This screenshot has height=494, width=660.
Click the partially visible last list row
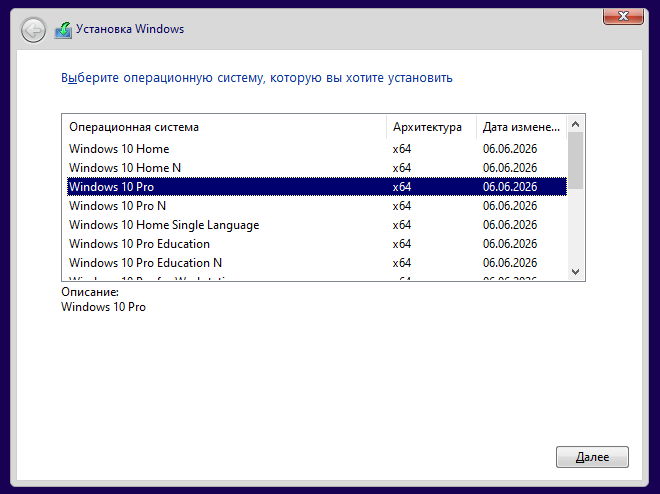pyautogui.click(x=317, y=277)
